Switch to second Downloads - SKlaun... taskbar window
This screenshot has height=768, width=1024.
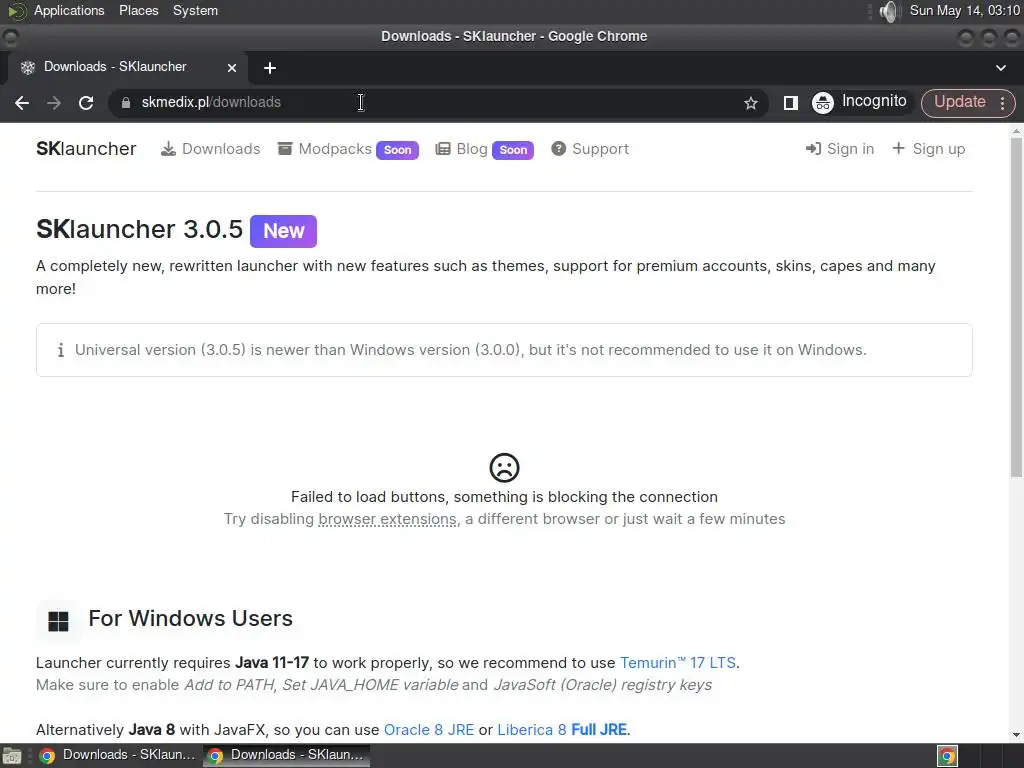click(286, 756)
